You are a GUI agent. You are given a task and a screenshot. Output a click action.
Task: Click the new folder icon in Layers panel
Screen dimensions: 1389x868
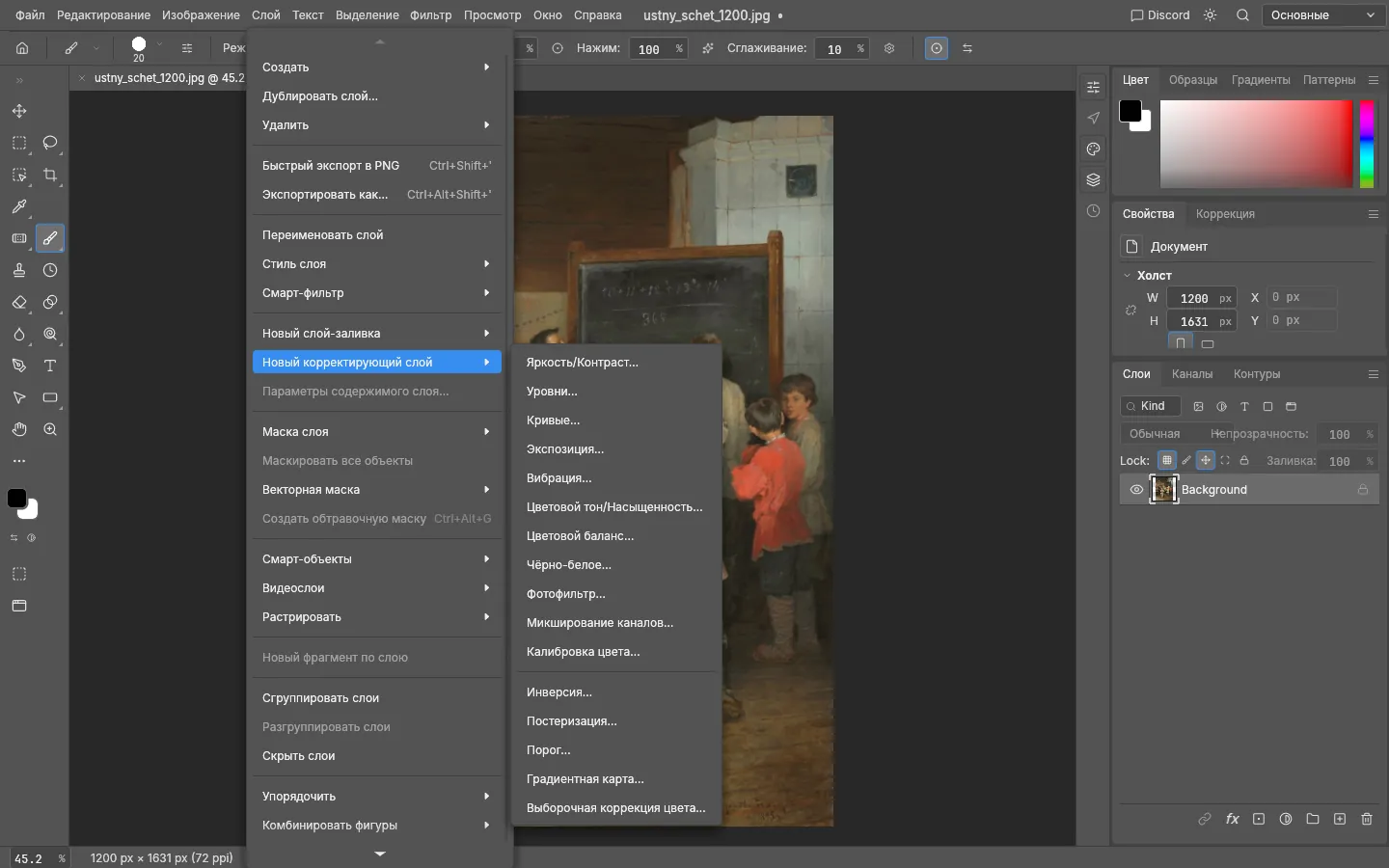pos(1313,819)
